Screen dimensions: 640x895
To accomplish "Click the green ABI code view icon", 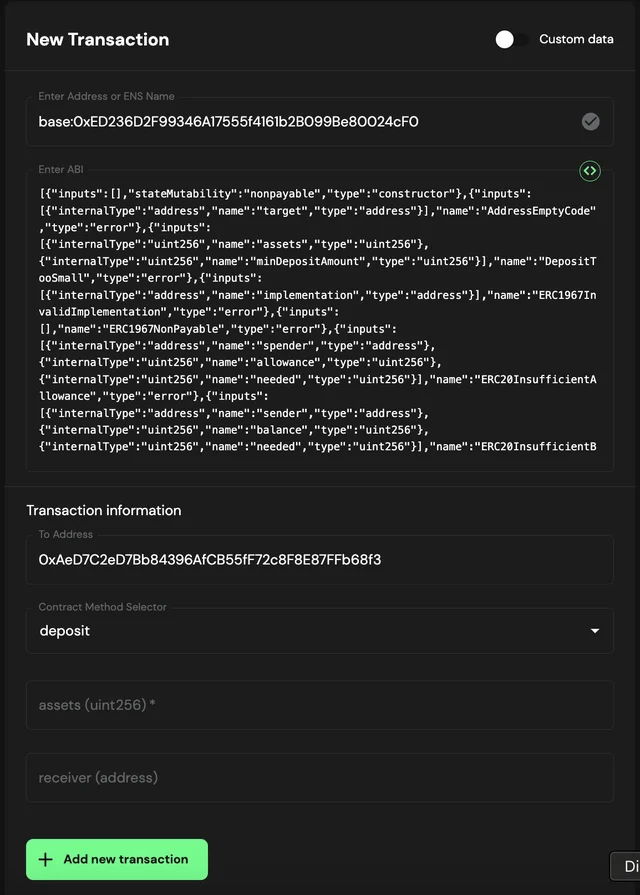I will pyautogui.click(x=589, y=171).
